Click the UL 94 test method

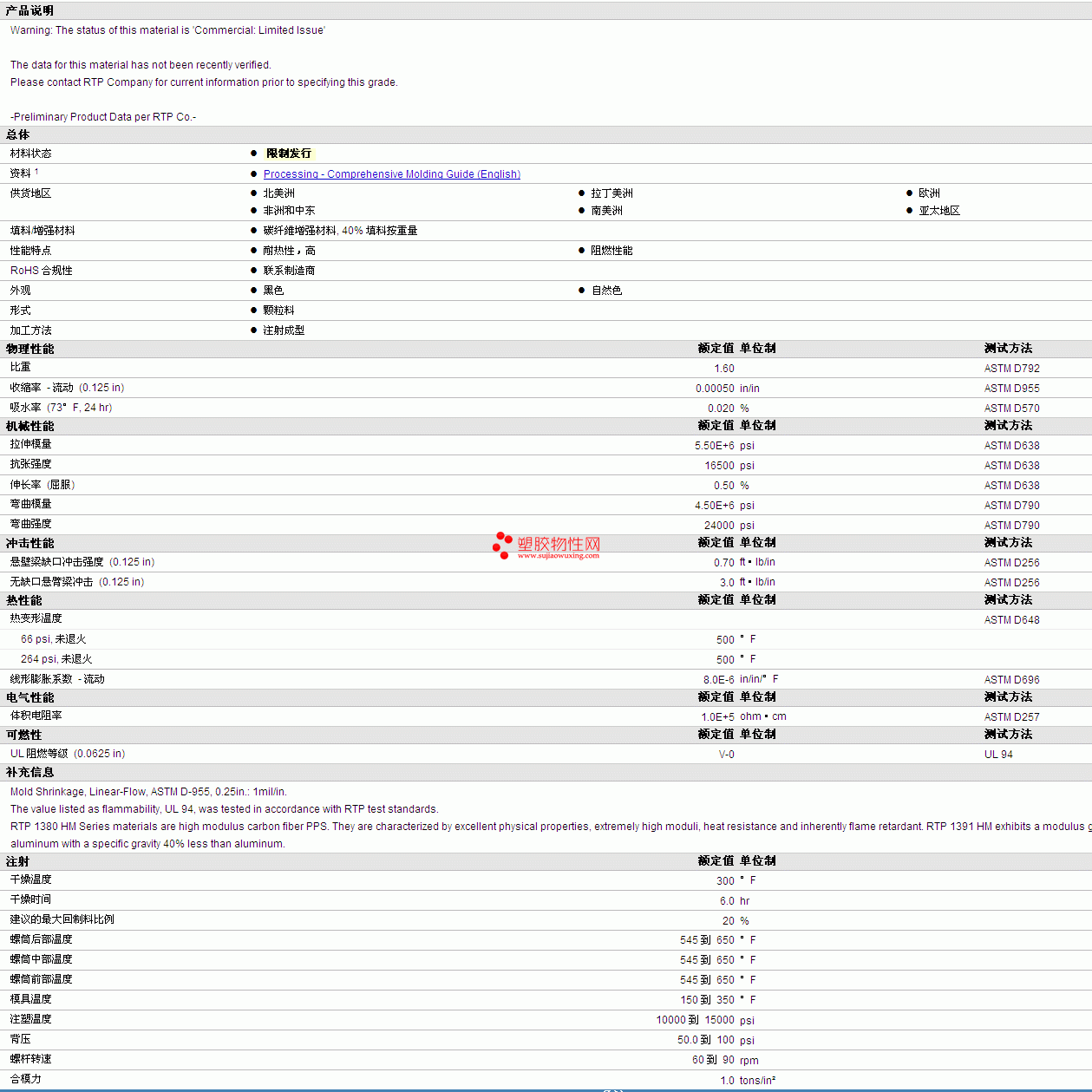click(x=998, y=755)
